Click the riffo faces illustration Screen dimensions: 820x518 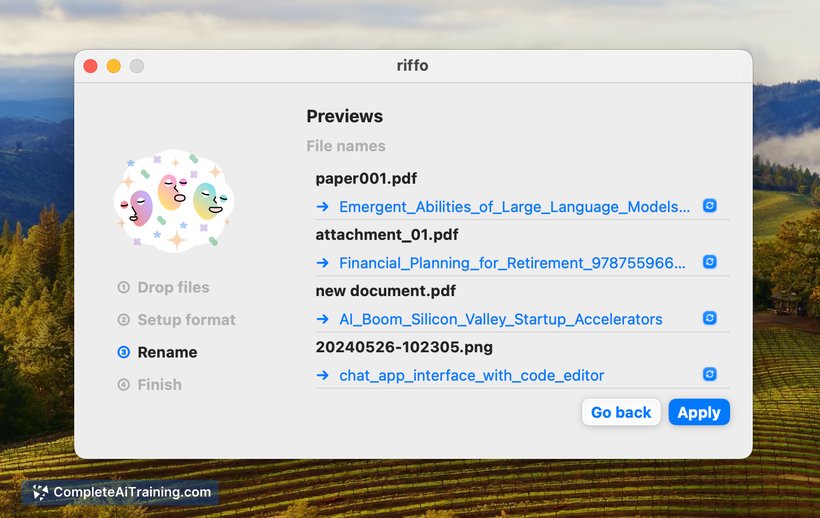(x=174, y=201)
